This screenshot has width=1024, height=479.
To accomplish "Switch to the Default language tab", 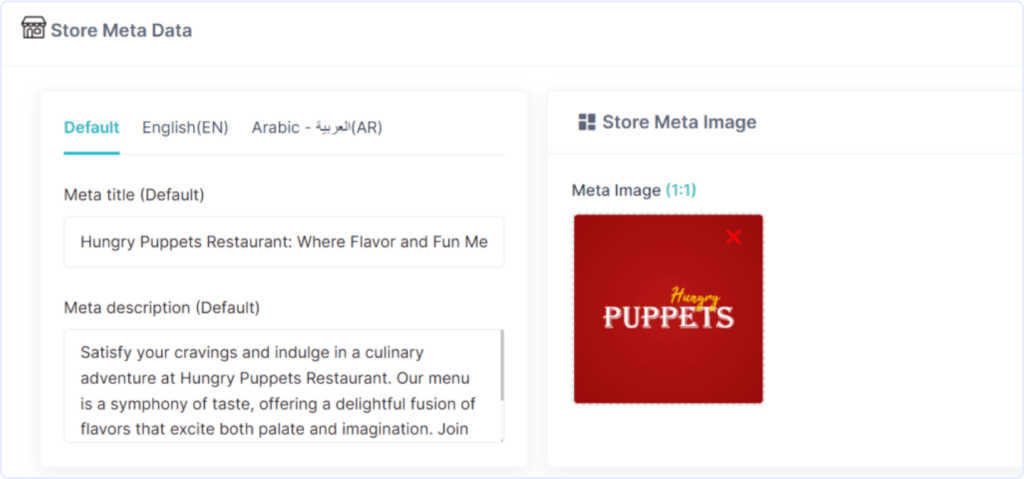I will point(91,127).
